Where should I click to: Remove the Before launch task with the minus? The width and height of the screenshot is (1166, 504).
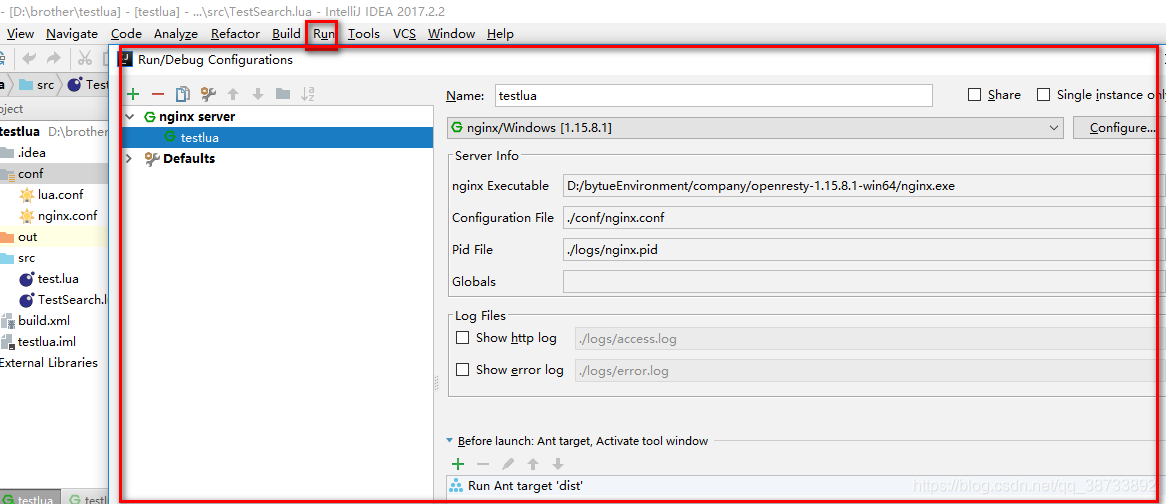point(483,464)
